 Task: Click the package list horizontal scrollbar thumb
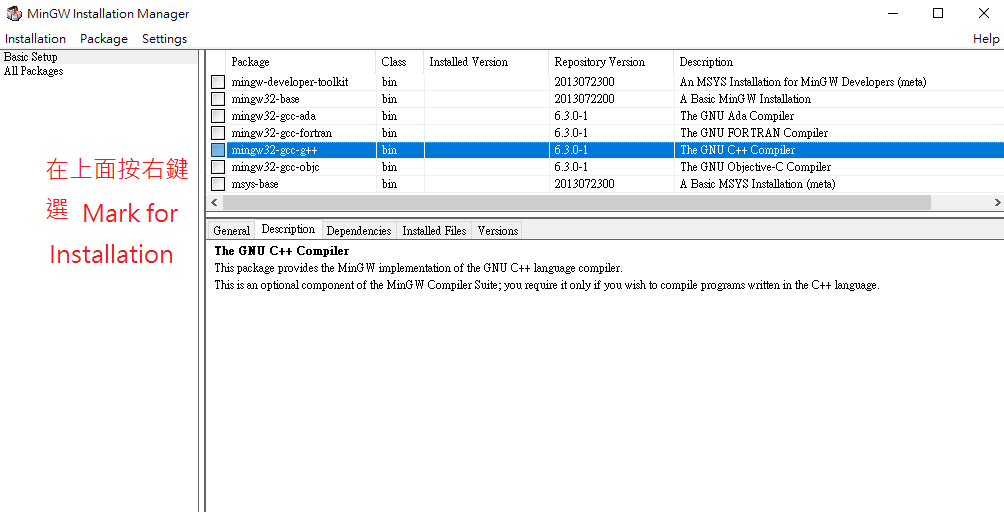(576, 202)
